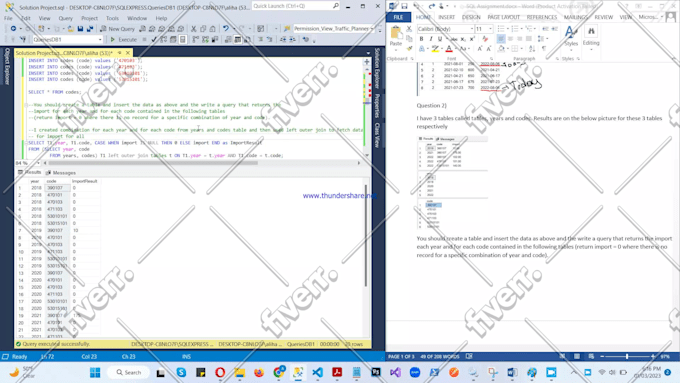The height and width of the screenshot is (383, 680).
Task: Click the Save icon in SSMS toolbar
Action: 80,29
